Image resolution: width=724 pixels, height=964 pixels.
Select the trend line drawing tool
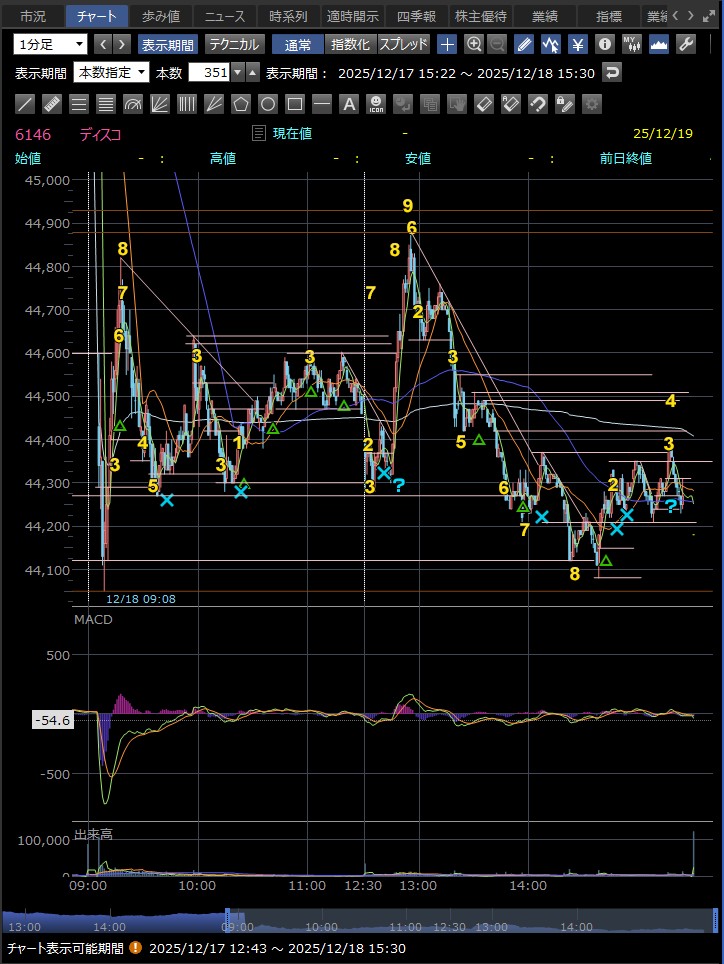[26, 103]
